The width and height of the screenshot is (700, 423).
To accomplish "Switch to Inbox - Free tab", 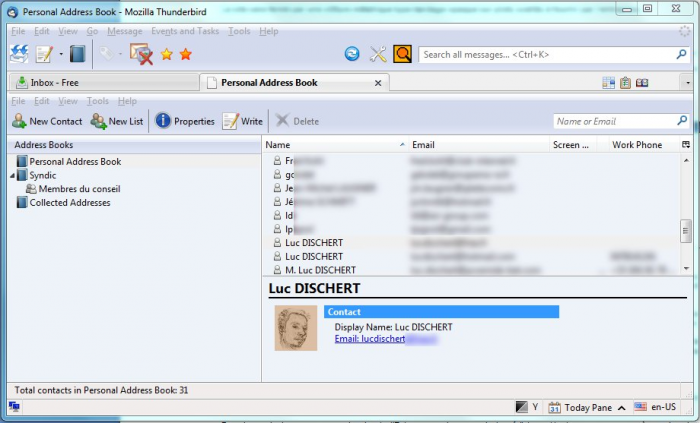I will click(104, 83).
